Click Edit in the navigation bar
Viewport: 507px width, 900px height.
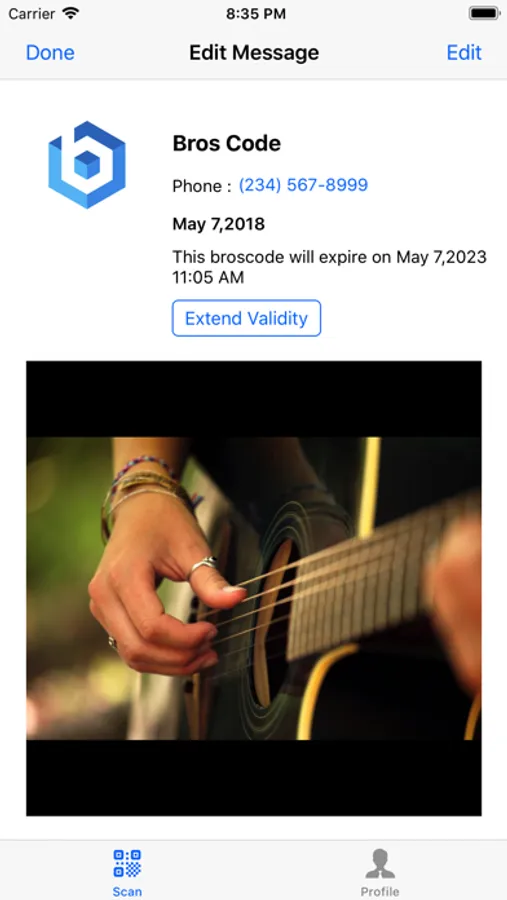click(x=464, y=53)
